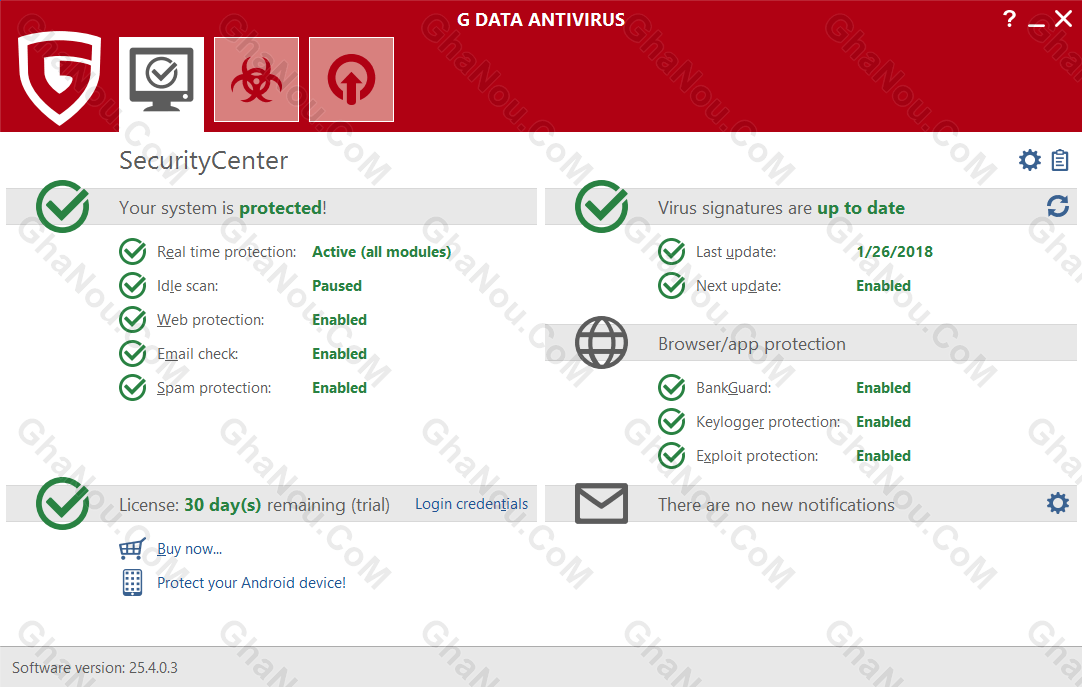1082x687 pixels.
Task: Click Enabled status for Exploit protection
Action: pyautogui.click(x=883, y=455)
